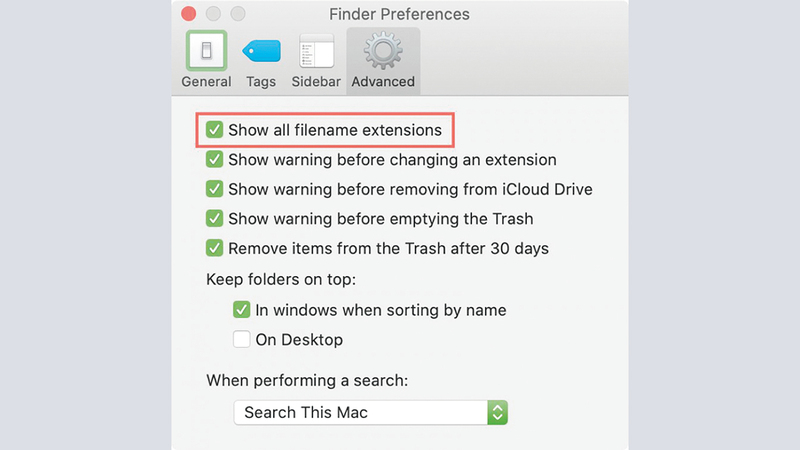Uncheck In windows when sorting by name
Screen dimensions: 800x450
[x=241, y=310]
